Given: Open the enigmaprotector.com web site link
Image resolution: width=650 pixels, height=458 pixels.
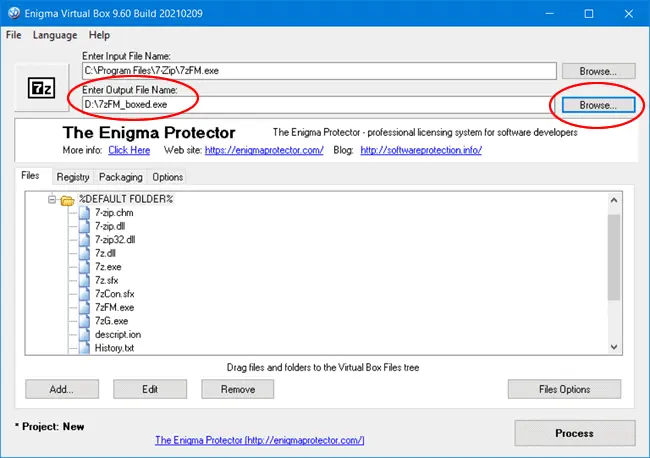Looking at the screenshot, I should (264, 150).
